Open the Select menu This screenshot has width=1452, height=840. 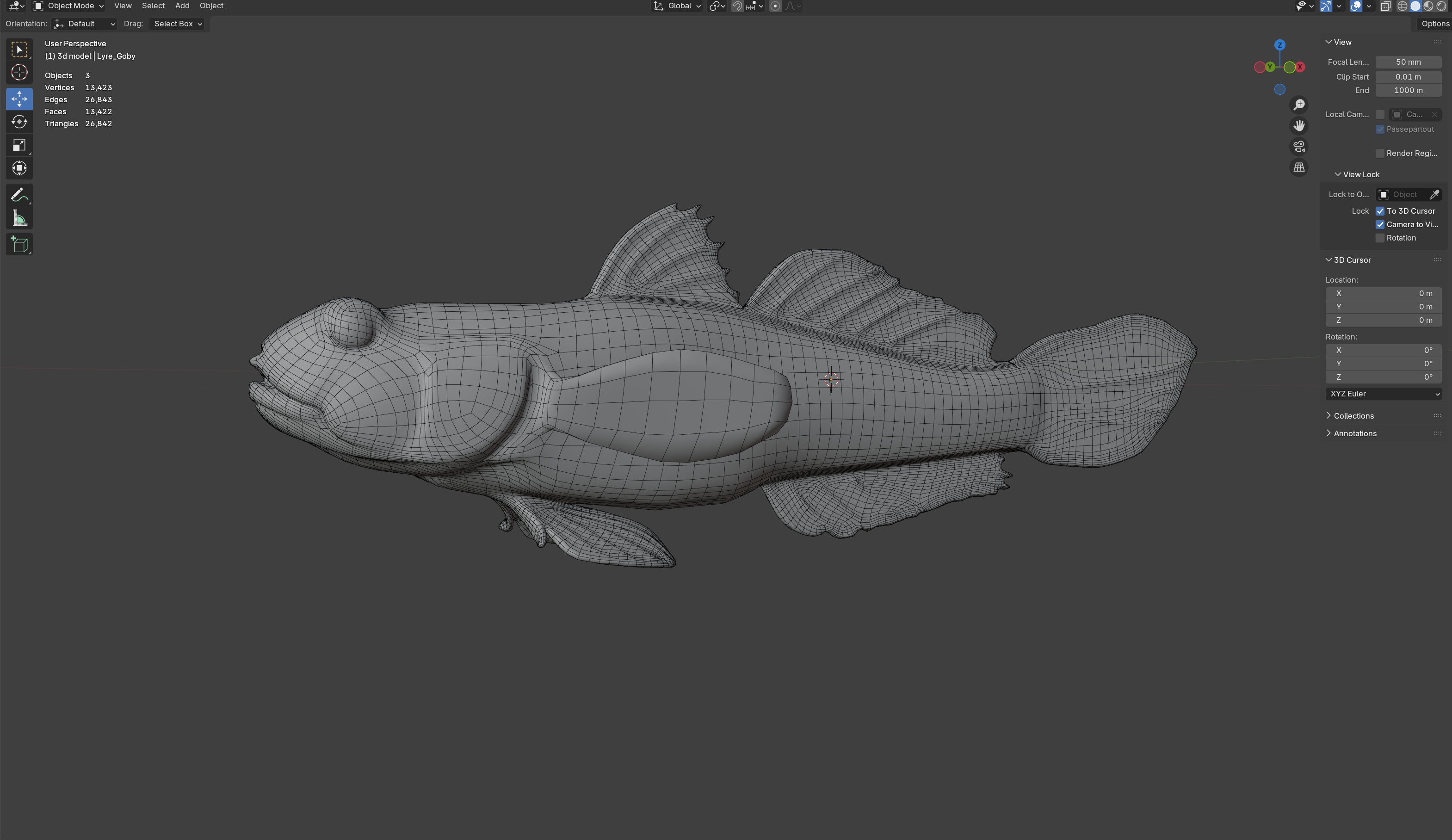(153, 6)
